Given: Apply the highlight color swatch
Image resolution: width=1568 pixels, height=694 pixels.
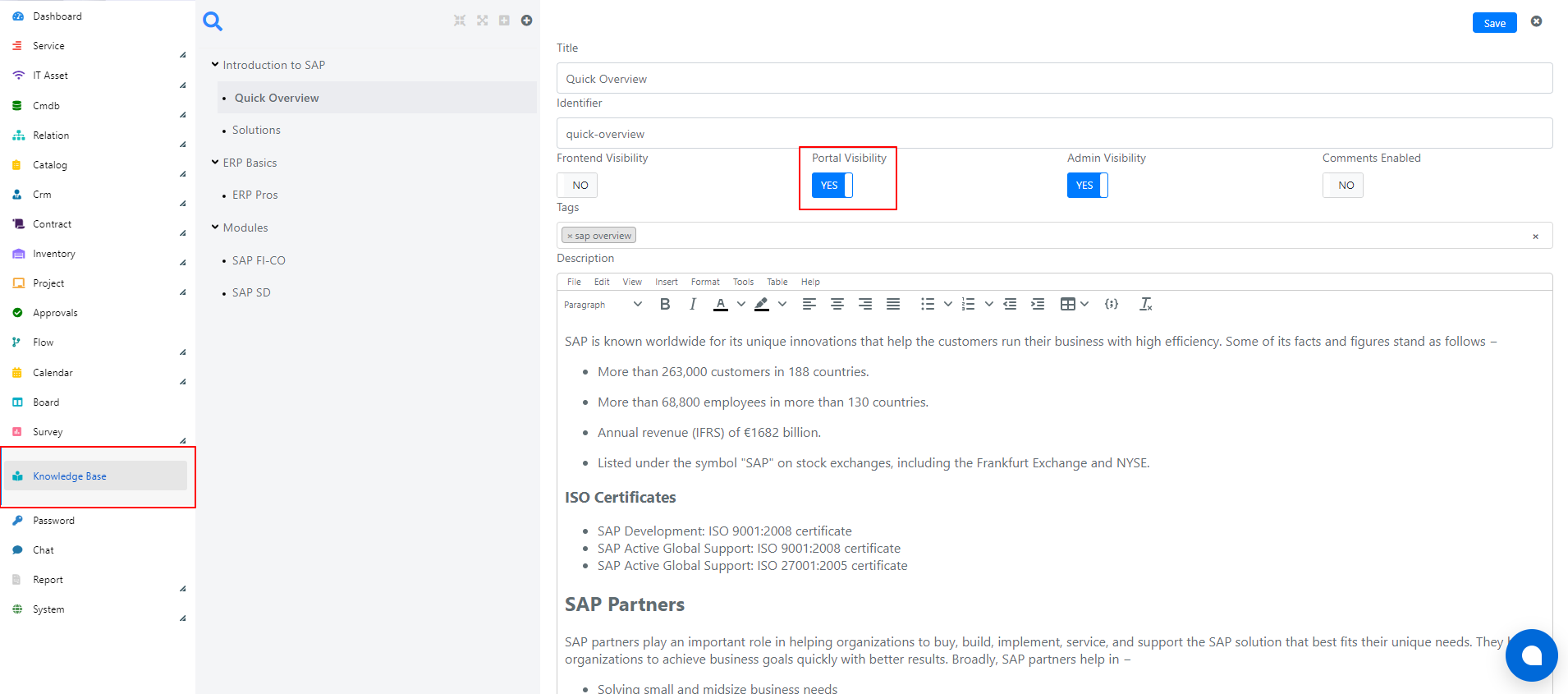Looking at the screenshot, I should click(x=762, y=304).
